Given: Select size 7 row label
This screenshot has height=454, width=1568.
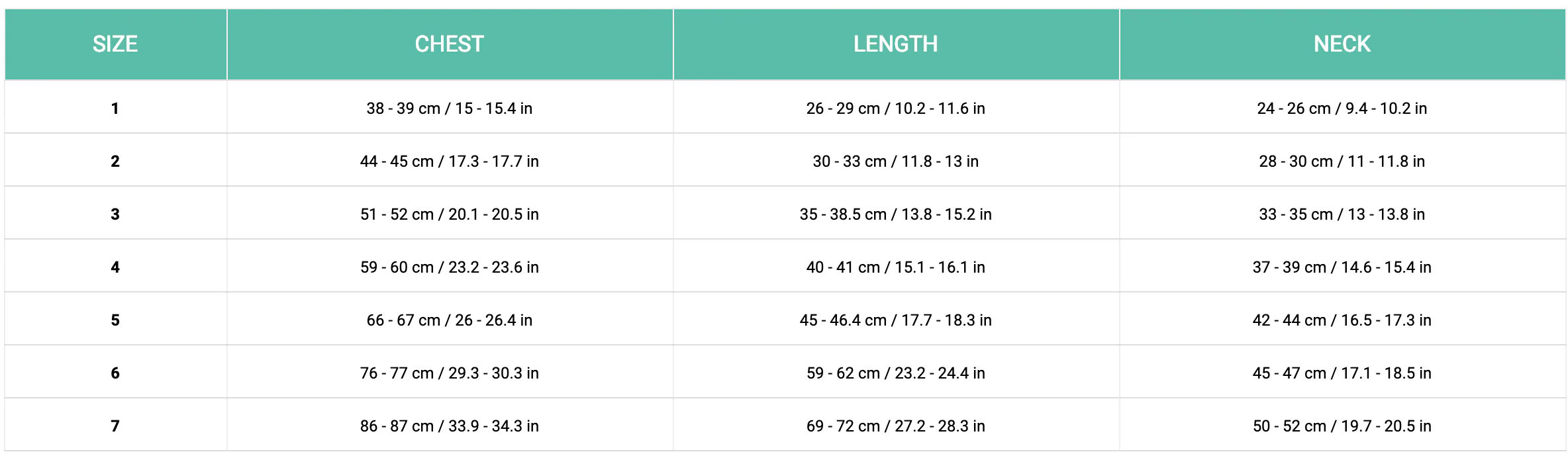Looking at the screenshot, I should coord(115,426).
